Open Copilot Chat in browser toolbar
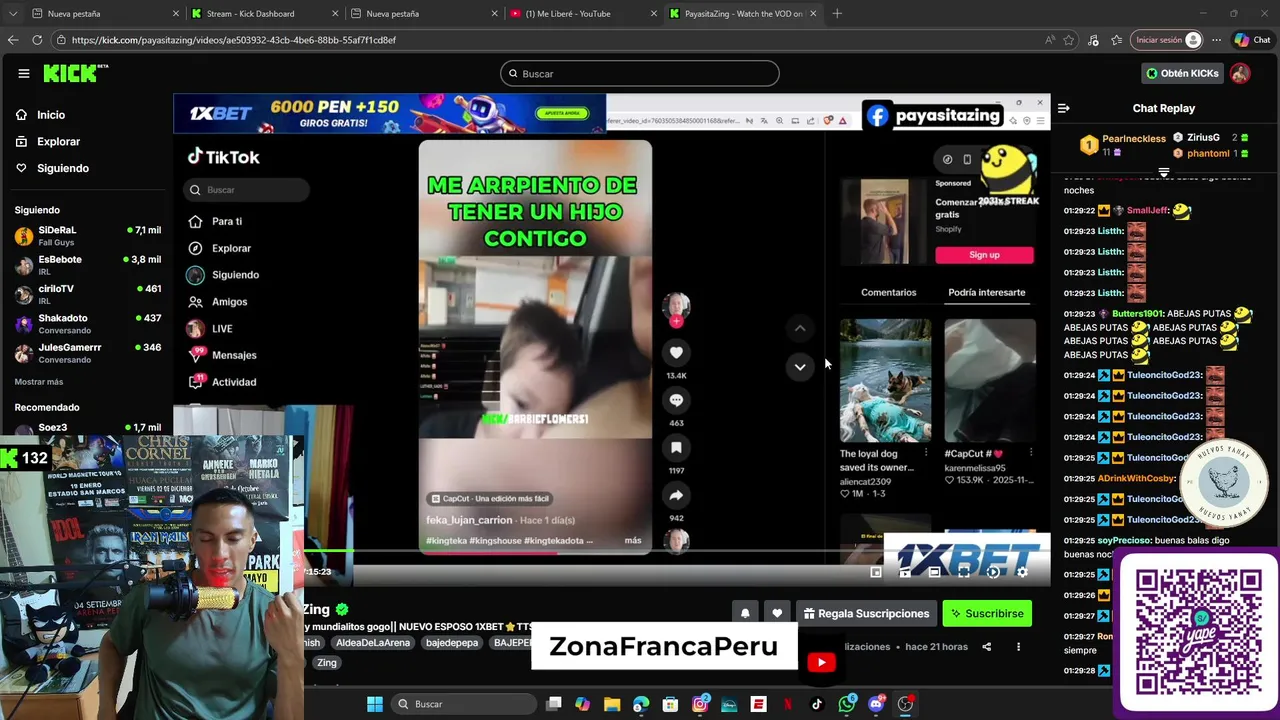1280x720 pixels. (1252, 40)
